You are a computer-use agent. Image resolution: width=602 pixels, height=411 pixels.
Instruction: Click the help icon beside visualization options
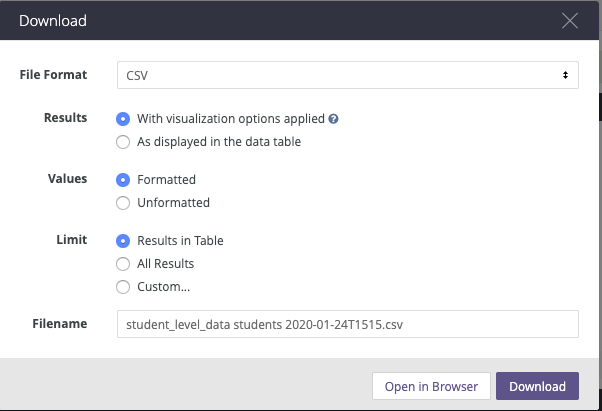coord(333,119)
